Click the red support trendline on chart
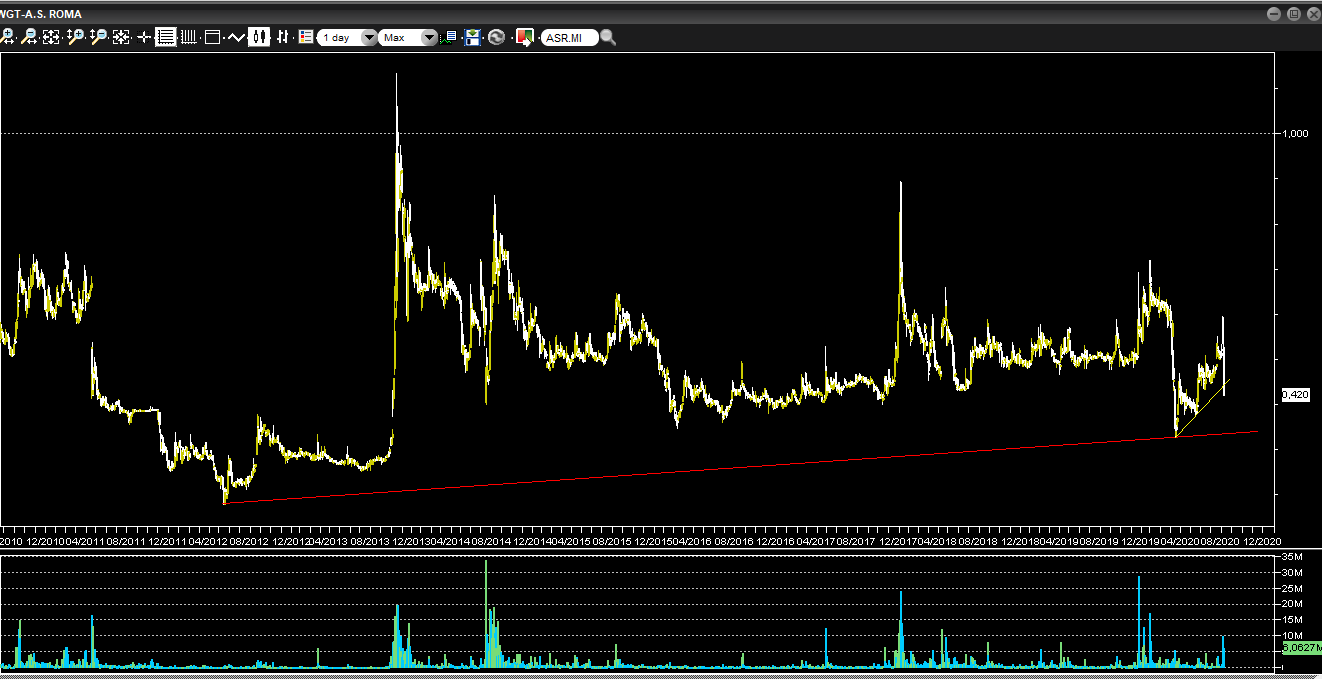The width and height of the screenshot is (1322, 679). click(700, 468)
